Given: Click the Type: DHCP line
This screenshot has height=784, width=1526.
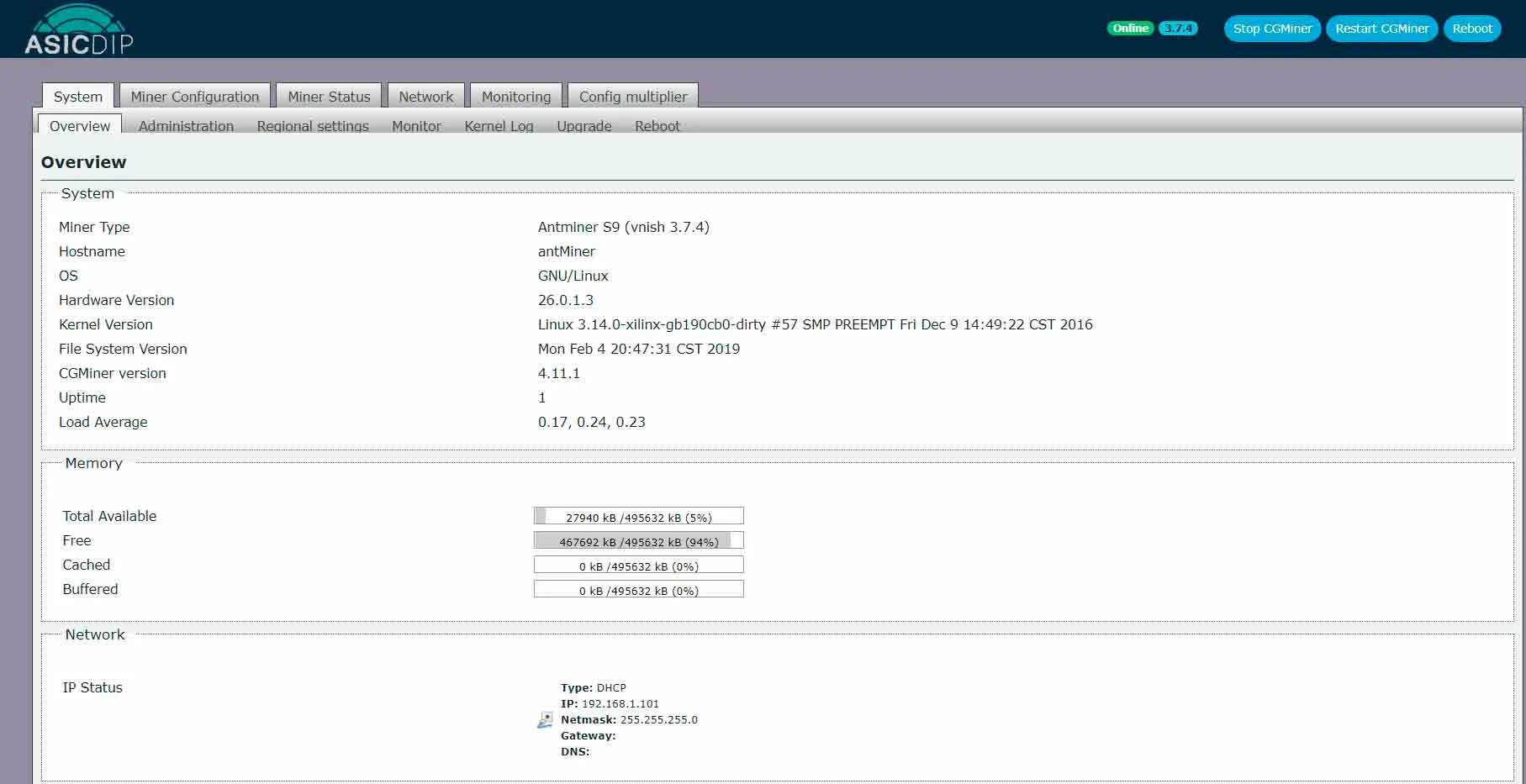Looking at the screenshot, I should (594, 688).
